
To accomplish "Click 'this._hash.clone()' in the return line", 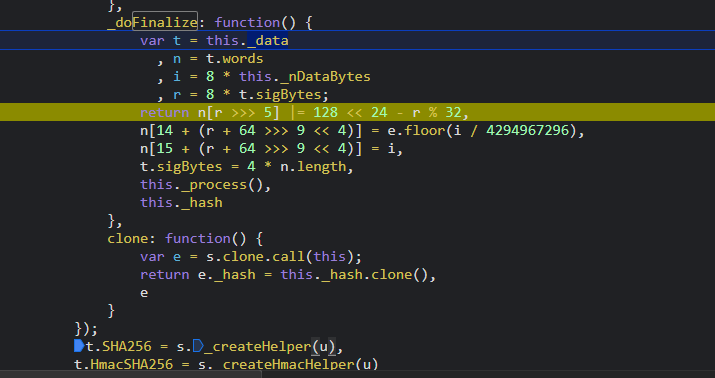I will click(354, 274).
